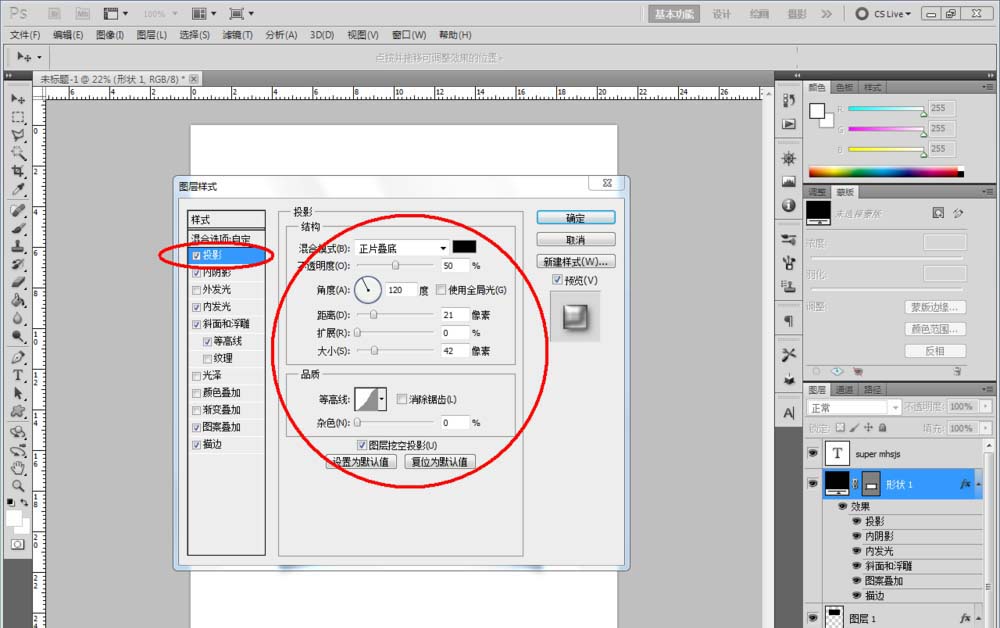The height and width of the screenshot is (628, 1000).
Task: Open the CS Live dropdown
Action: coord(892,13)
